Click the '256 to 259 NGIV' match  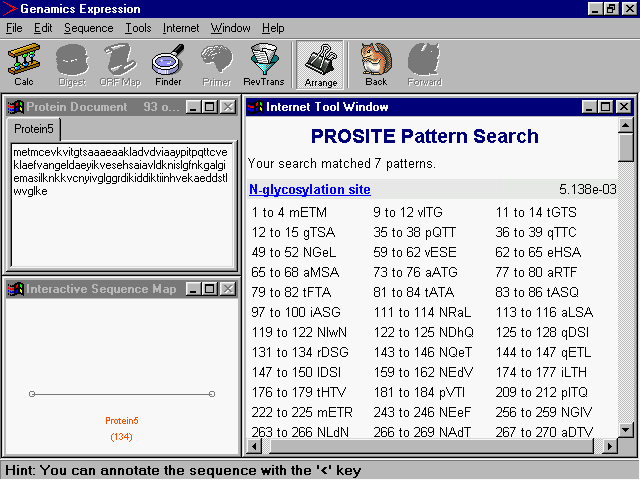click(544, 412)
